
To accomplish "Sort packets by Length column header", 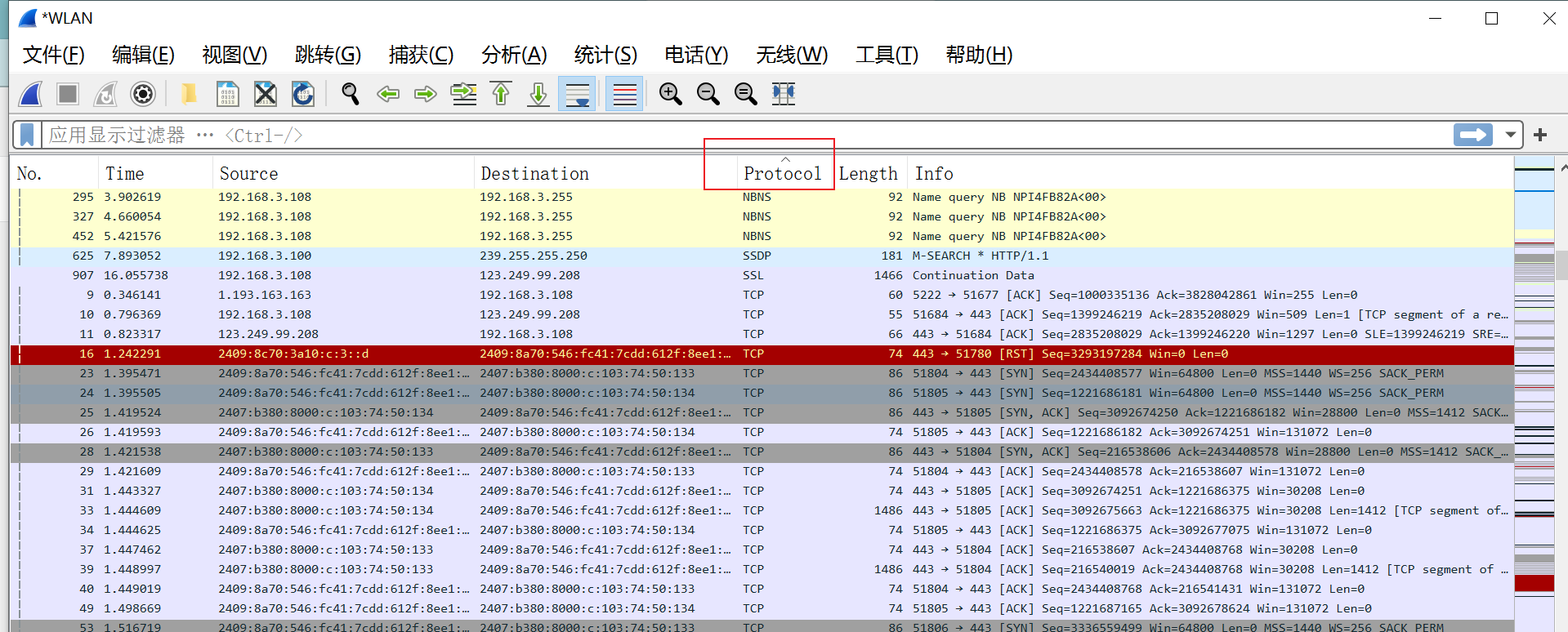I will pyautogui.click(x=871, y=173).
